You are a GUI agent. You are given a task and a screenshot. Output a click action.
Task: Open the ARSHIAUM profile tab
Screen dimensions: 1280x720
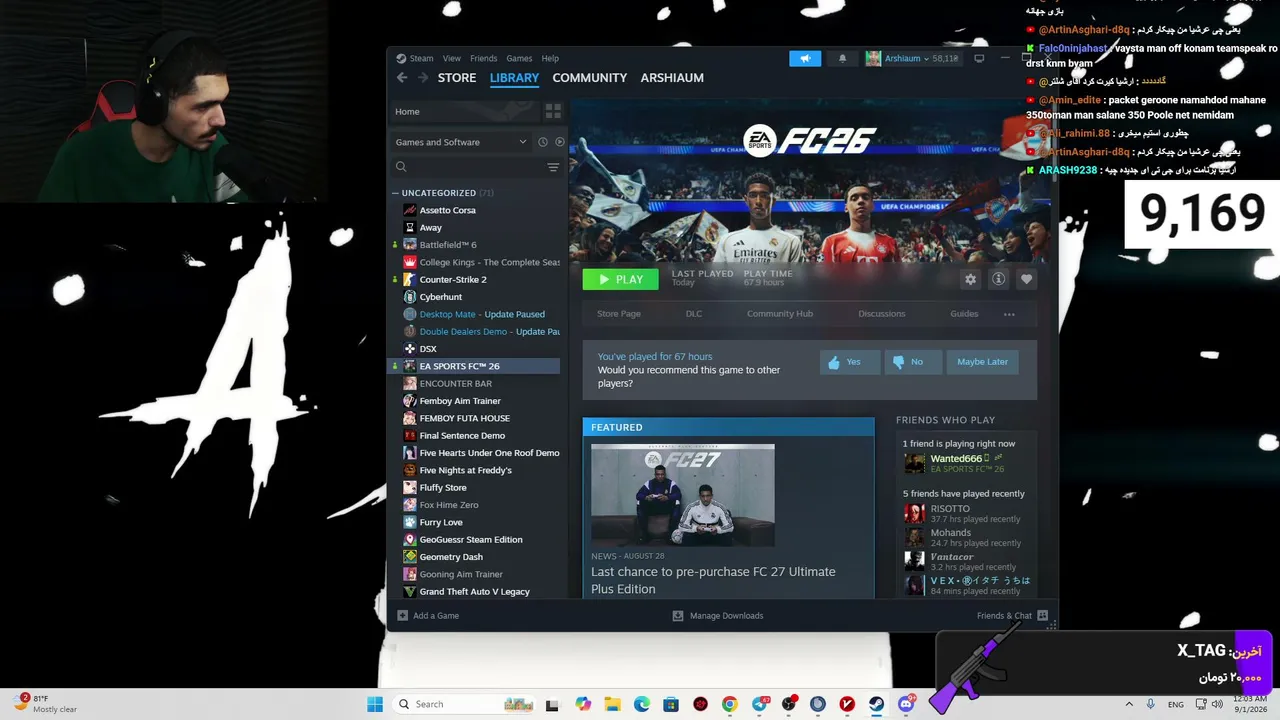[672, 78]
